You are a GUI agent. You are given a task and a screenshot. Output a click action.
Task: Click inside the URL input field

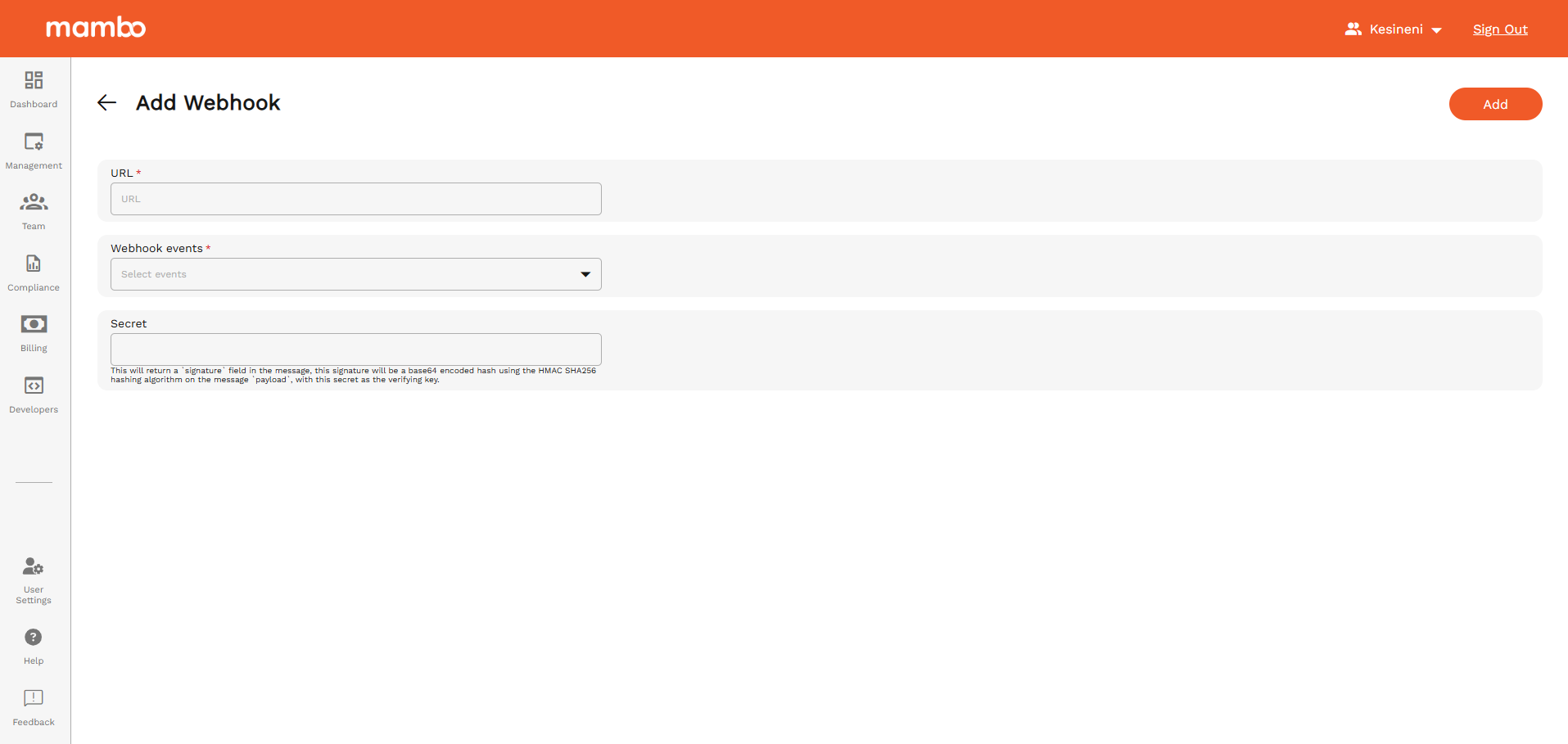(355, 199)
